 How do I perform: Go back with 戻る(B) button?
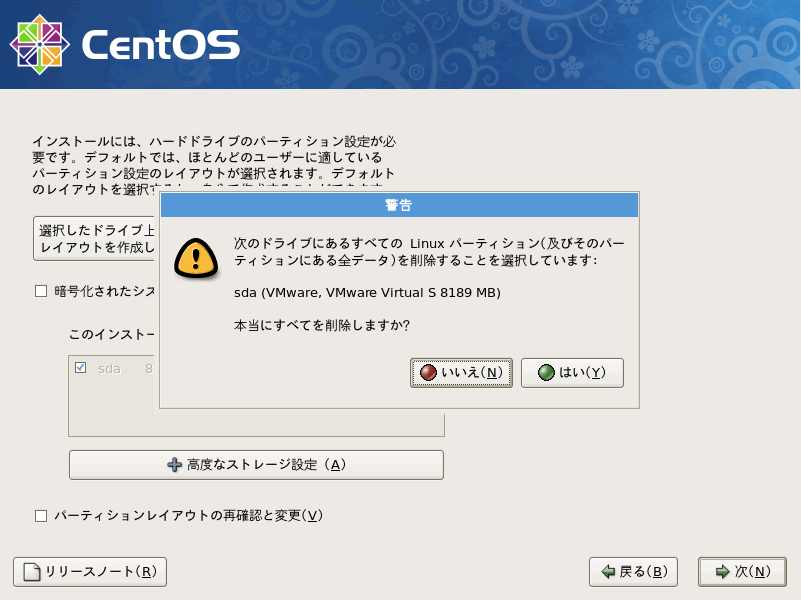tap(633, 572)
